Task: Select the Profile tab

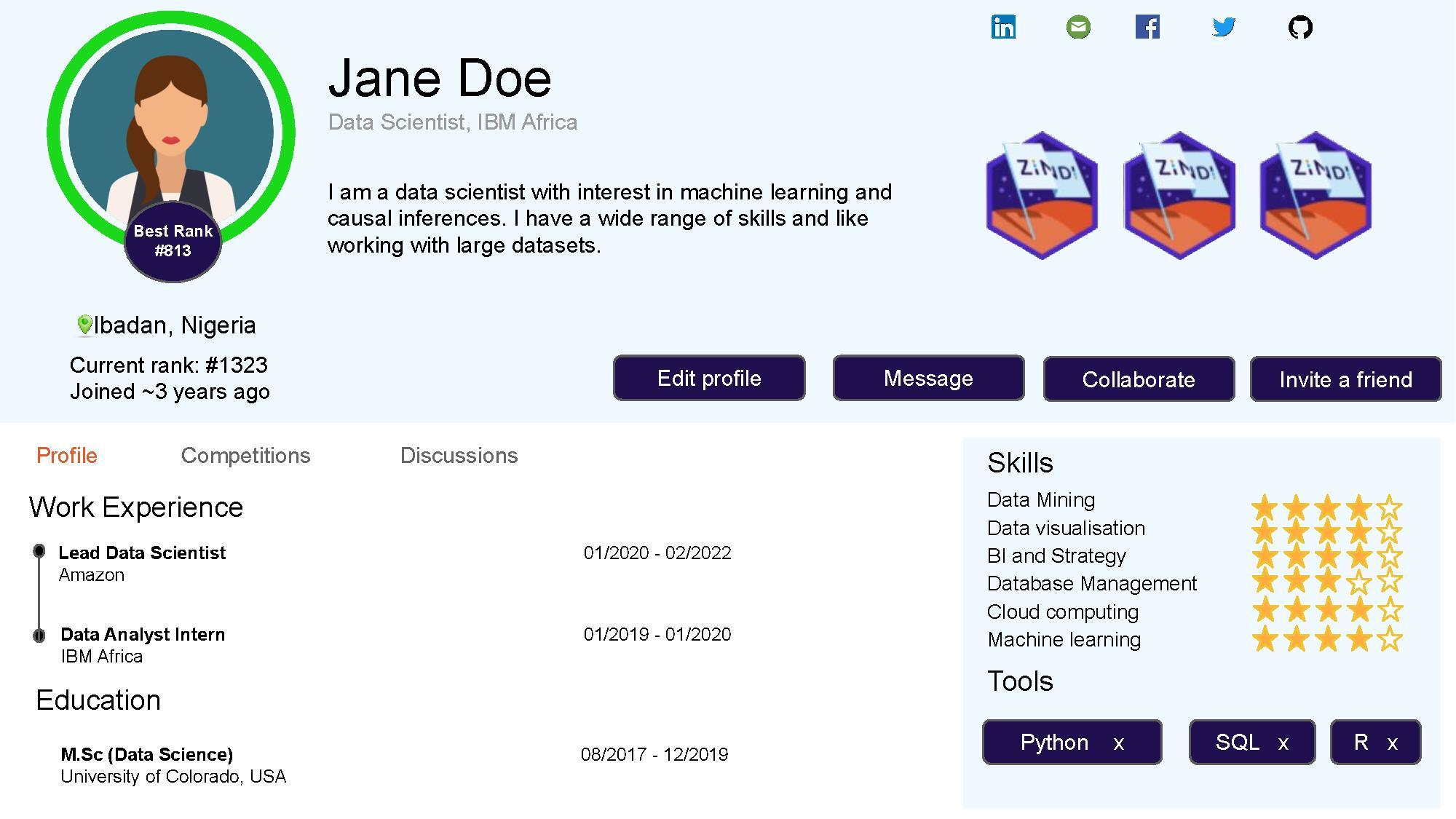Action: (67, 456)
